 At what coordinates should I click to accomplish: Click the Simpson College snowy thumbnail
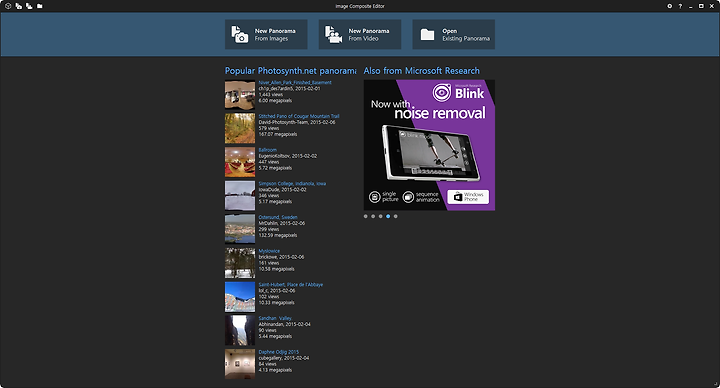[x=240, y=196]
